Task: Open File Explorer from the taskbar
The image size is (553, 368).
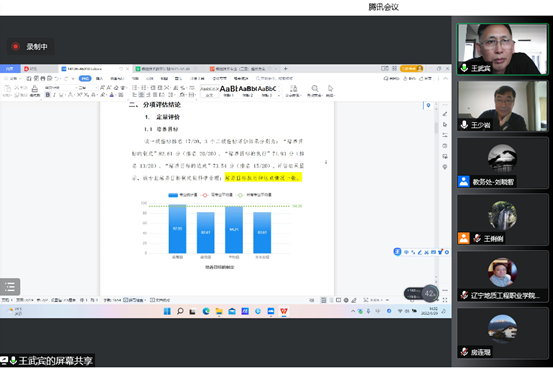Action: (219, 311)
